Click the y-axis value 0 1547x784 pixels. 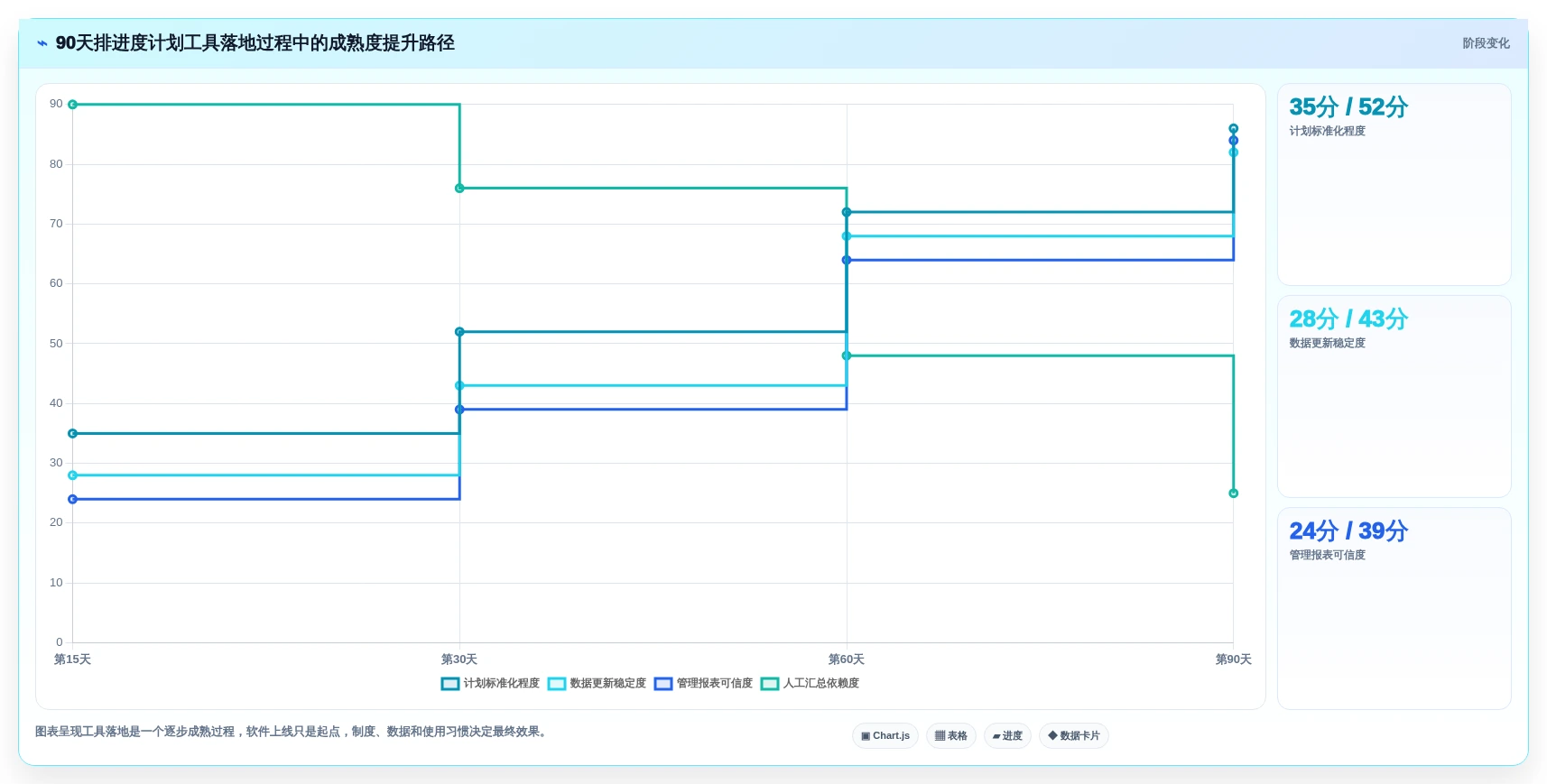click(x=60, y=642)
